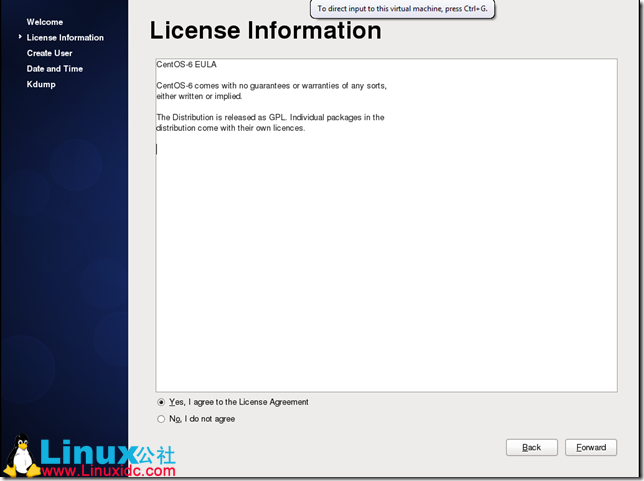Click the 'CentOS-6 EULA' heading line
Image resolution: width=644 pixels, height=481 pixels.
[186, 64]
